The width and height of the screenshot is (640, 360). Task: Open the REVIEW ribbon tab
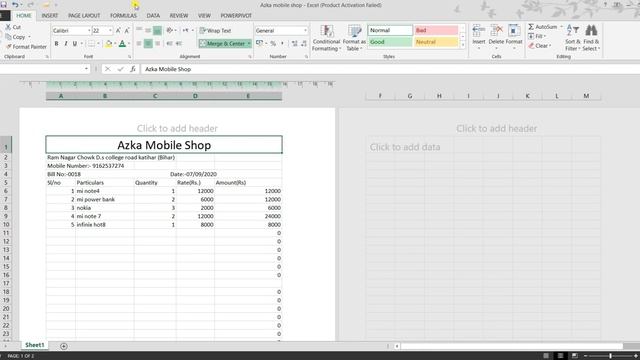tap(179, 16)
